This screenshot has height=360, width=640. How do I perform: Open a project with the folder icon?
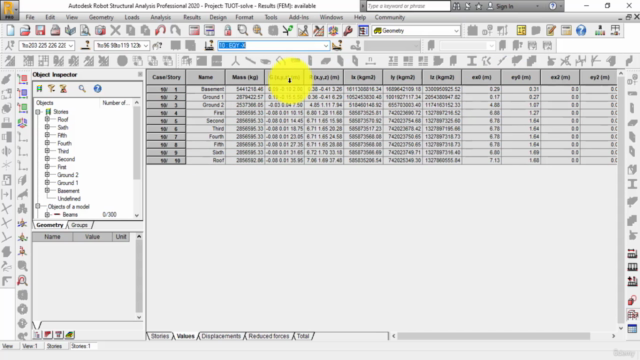tap(25, 31)
